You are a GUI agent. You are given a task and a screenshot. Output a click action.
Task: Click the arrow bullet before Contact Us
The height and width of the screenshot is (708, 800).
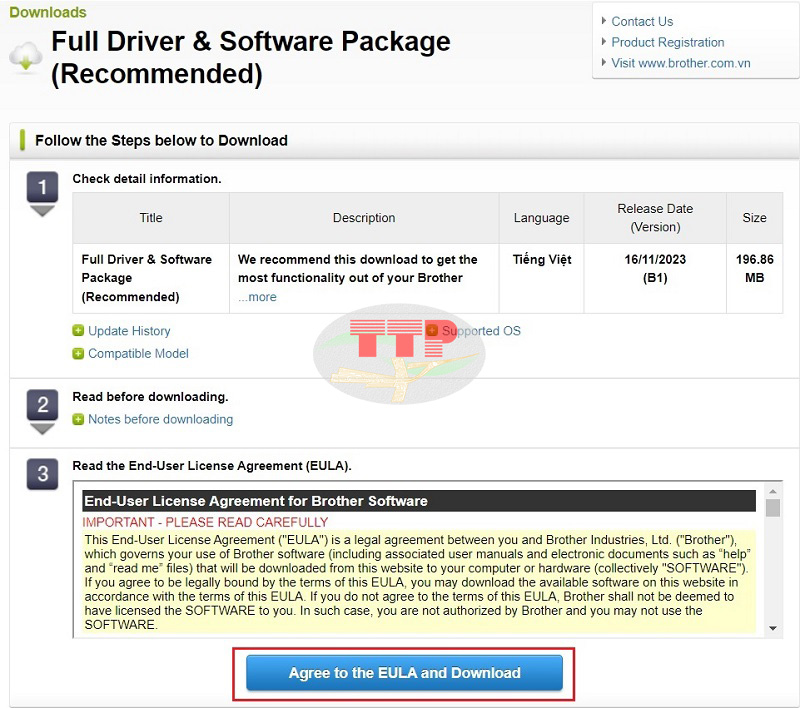(x=604, y=21)
